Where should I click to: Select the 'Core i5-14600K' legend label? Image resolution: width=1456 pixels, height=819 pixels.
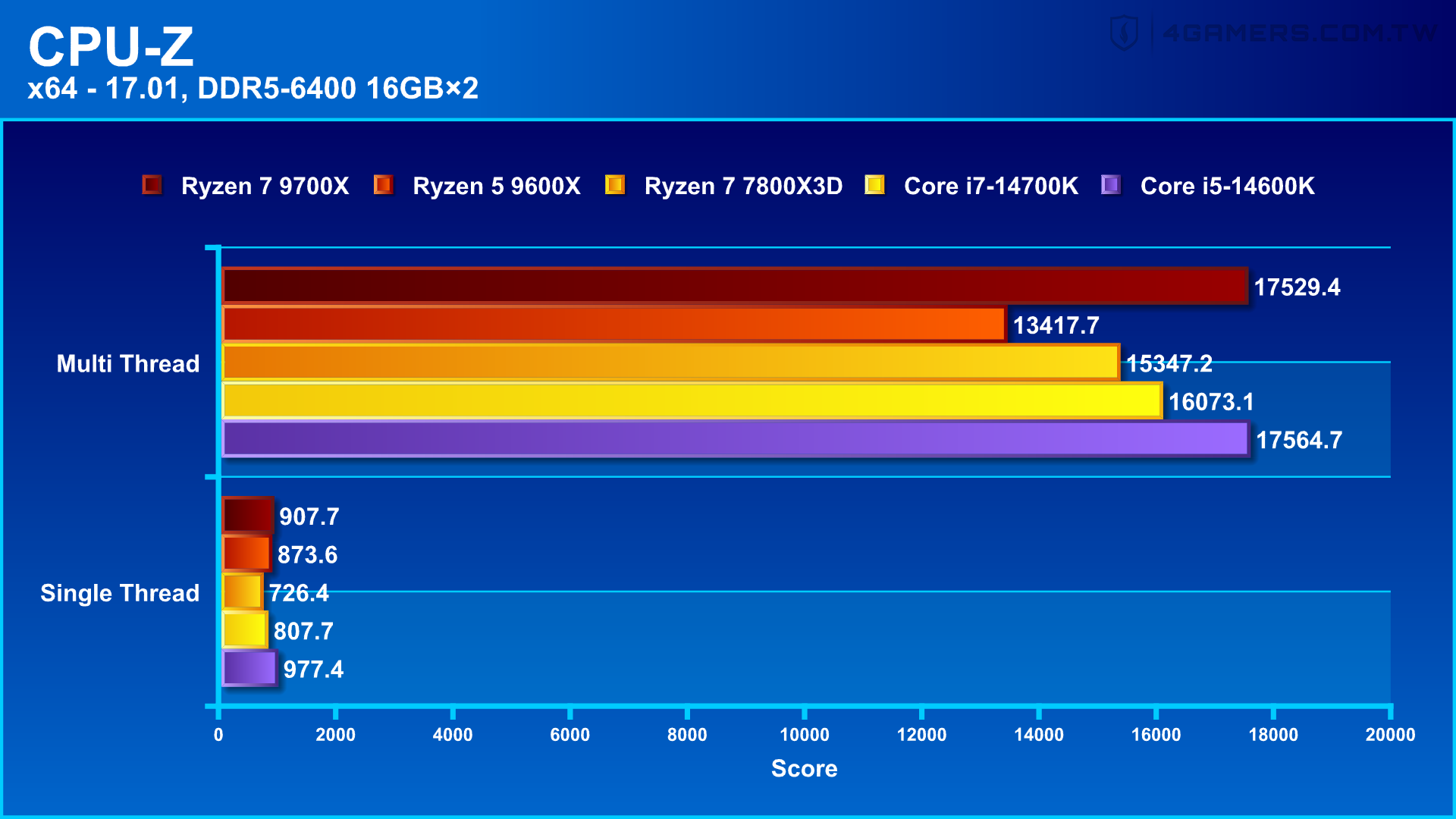point(1227,186)
